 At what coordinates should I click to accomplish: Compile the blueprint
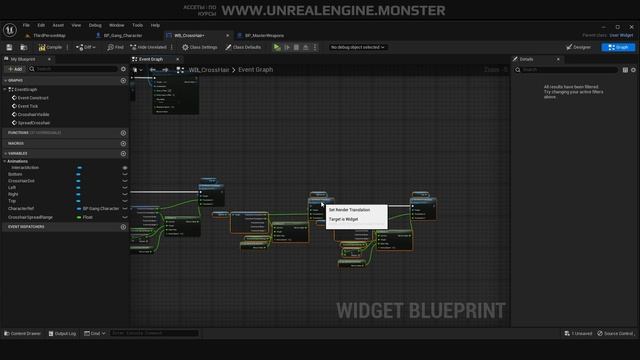(x=50, y=47)
